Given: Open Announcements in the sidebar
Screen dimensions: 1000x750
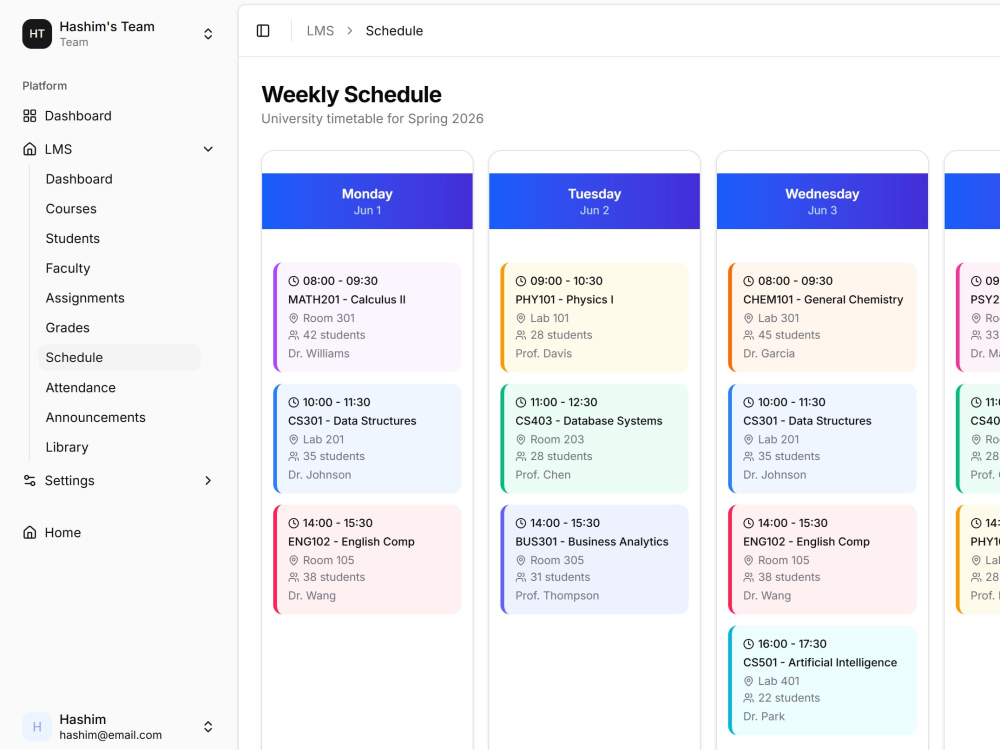Looking at the screenshot, I should coord(119,417).
